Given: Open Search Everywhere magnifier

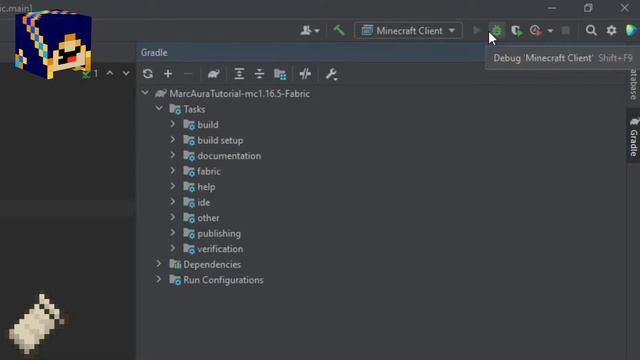Looking at the screenshot, I should (x=591, y=30).
